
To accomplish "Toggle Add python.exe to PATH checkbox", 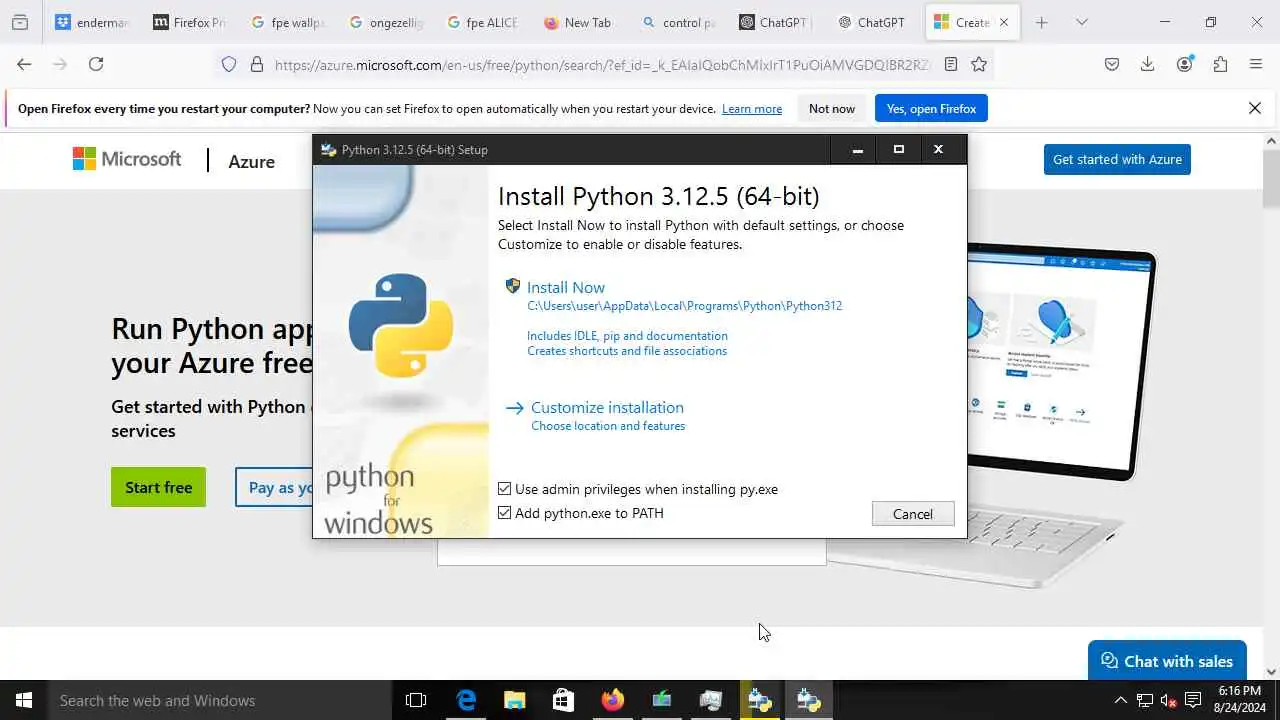I will pos(505,513).
